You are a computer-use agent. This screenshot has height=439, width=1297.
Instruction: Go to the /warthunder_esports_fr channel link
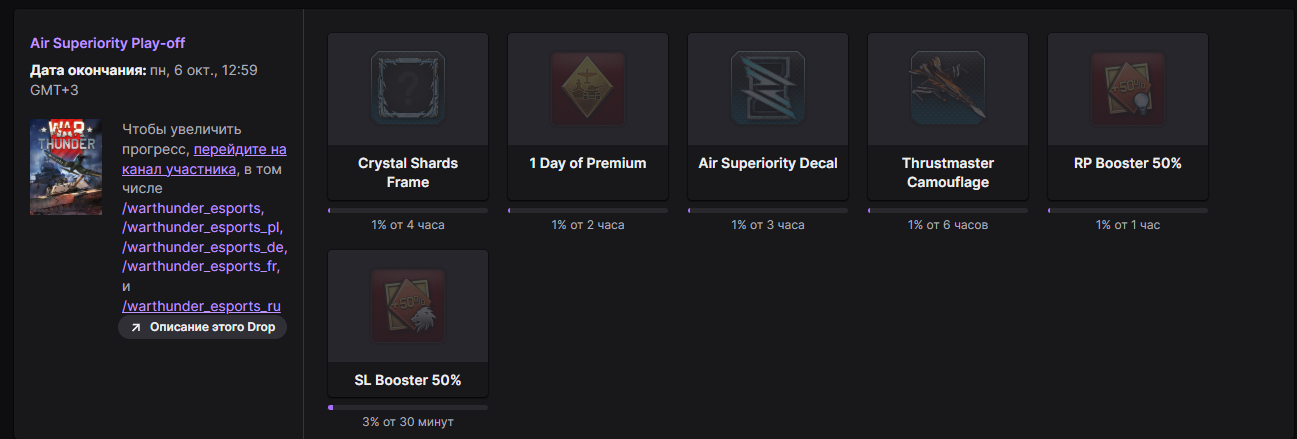(x=202, y=266)
